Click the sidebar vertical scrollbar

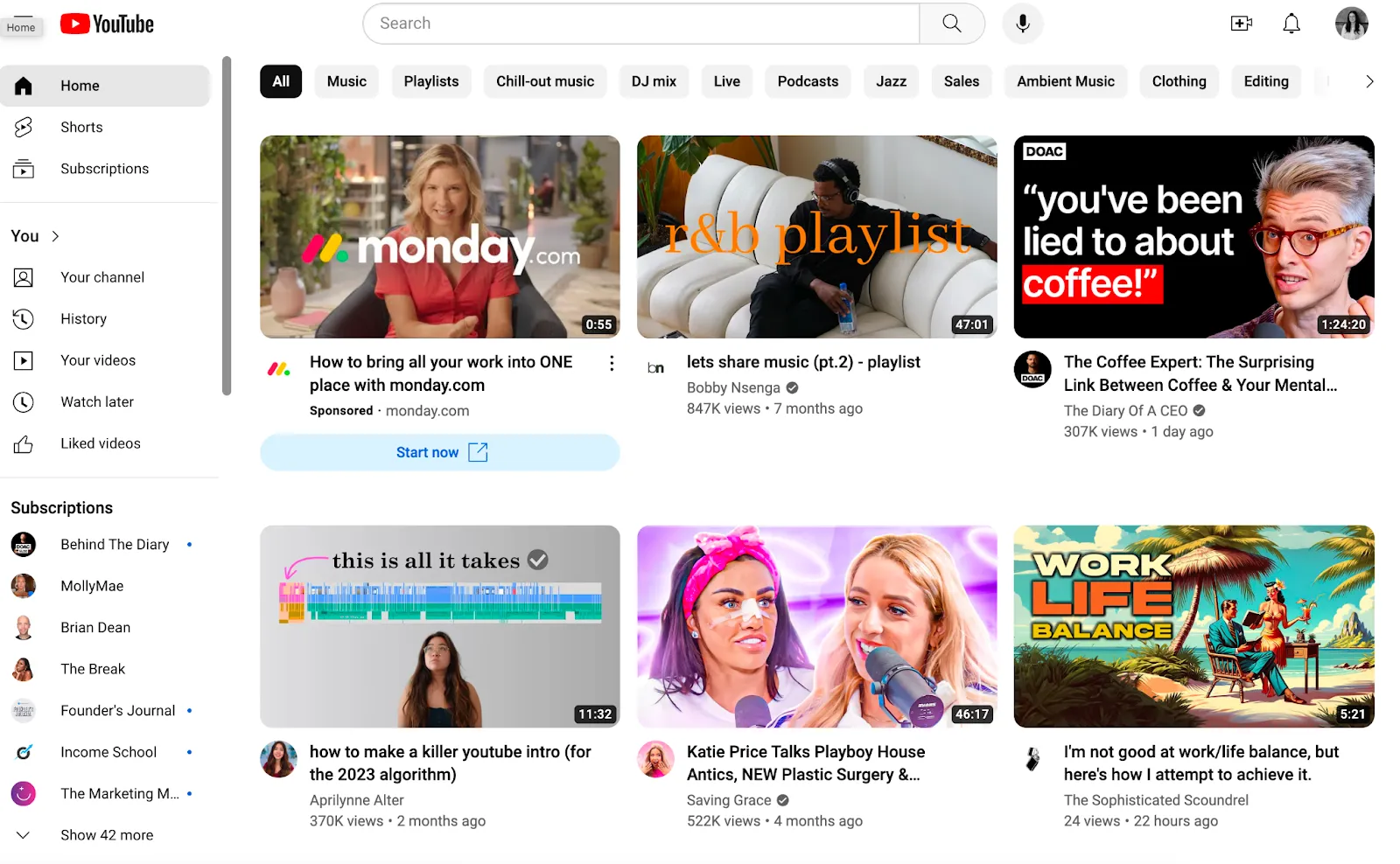tap(227, 226)
